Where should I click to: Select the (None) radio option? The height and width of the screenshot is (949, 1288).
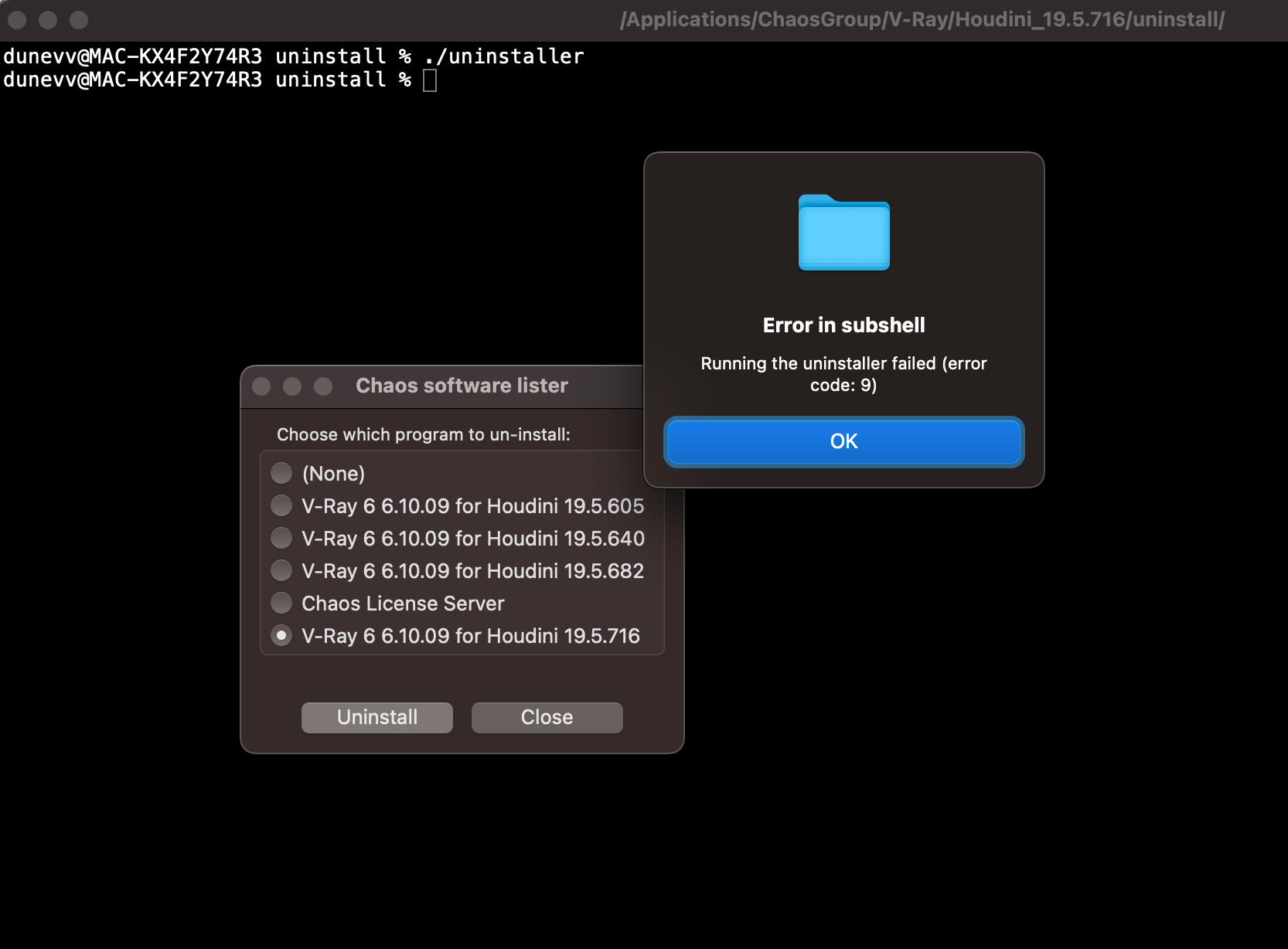281,473
